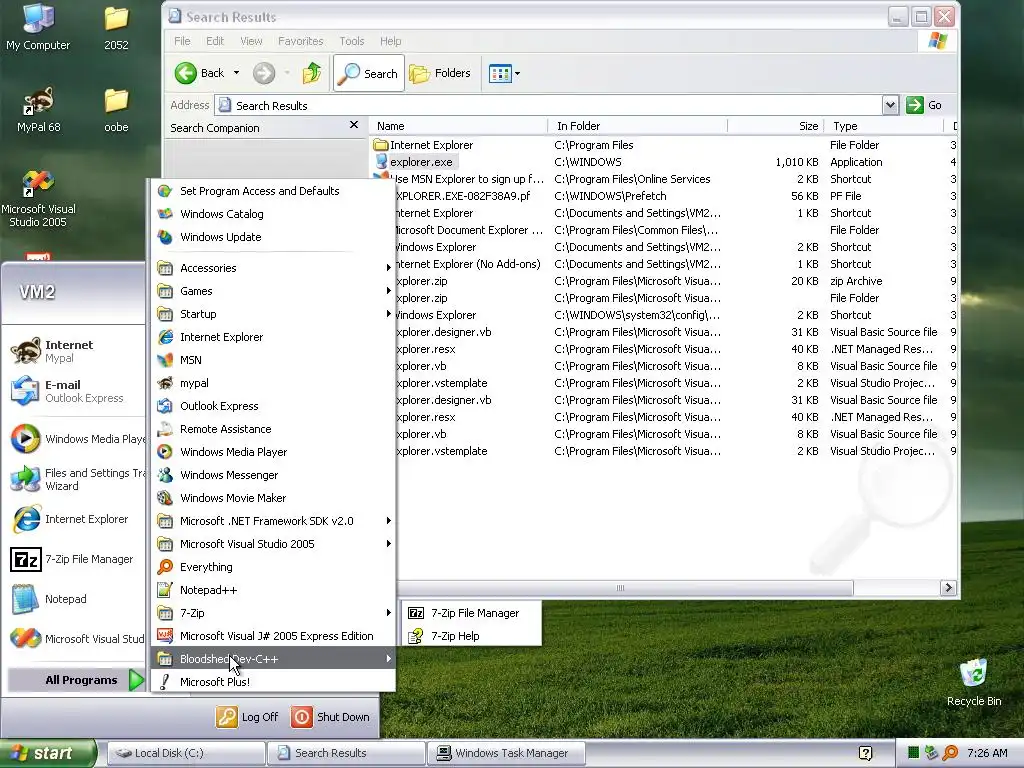Screen dimensions: 1024x768
Task: Toggle the Folders toolbar button
Action: click(x=440, y=73)
